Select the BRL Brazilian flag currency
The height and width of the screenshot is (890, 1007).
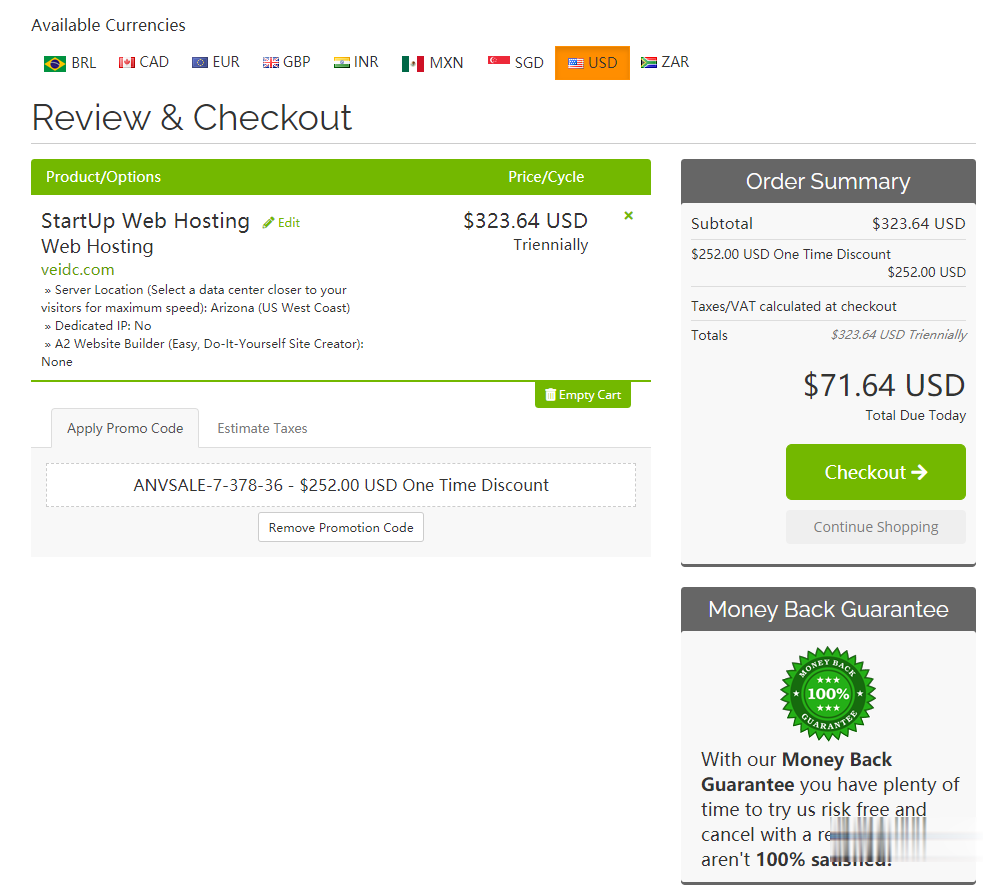click(70, 63)
